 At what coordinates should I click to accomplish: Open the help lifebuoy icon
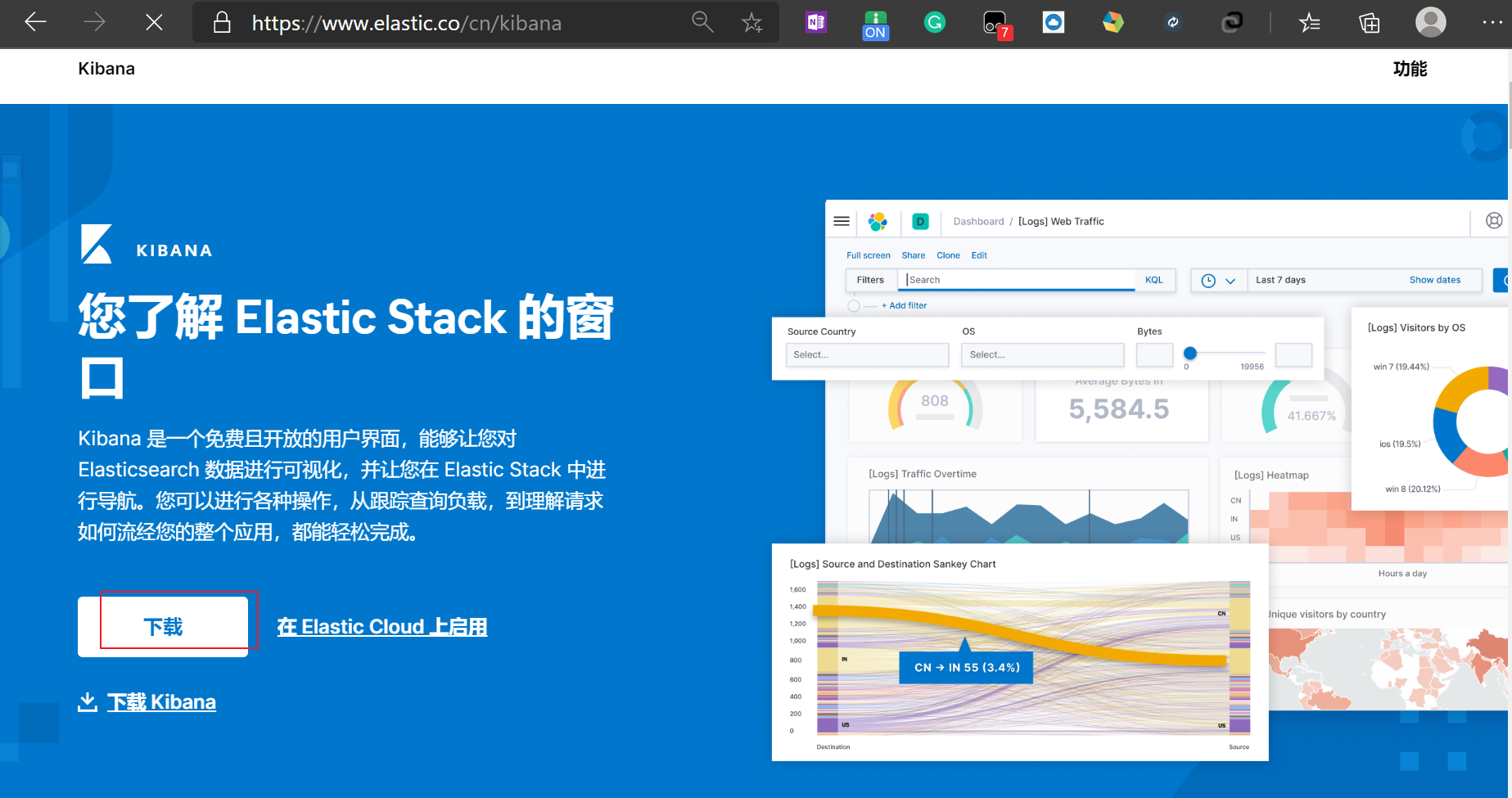click(1494, 220)
